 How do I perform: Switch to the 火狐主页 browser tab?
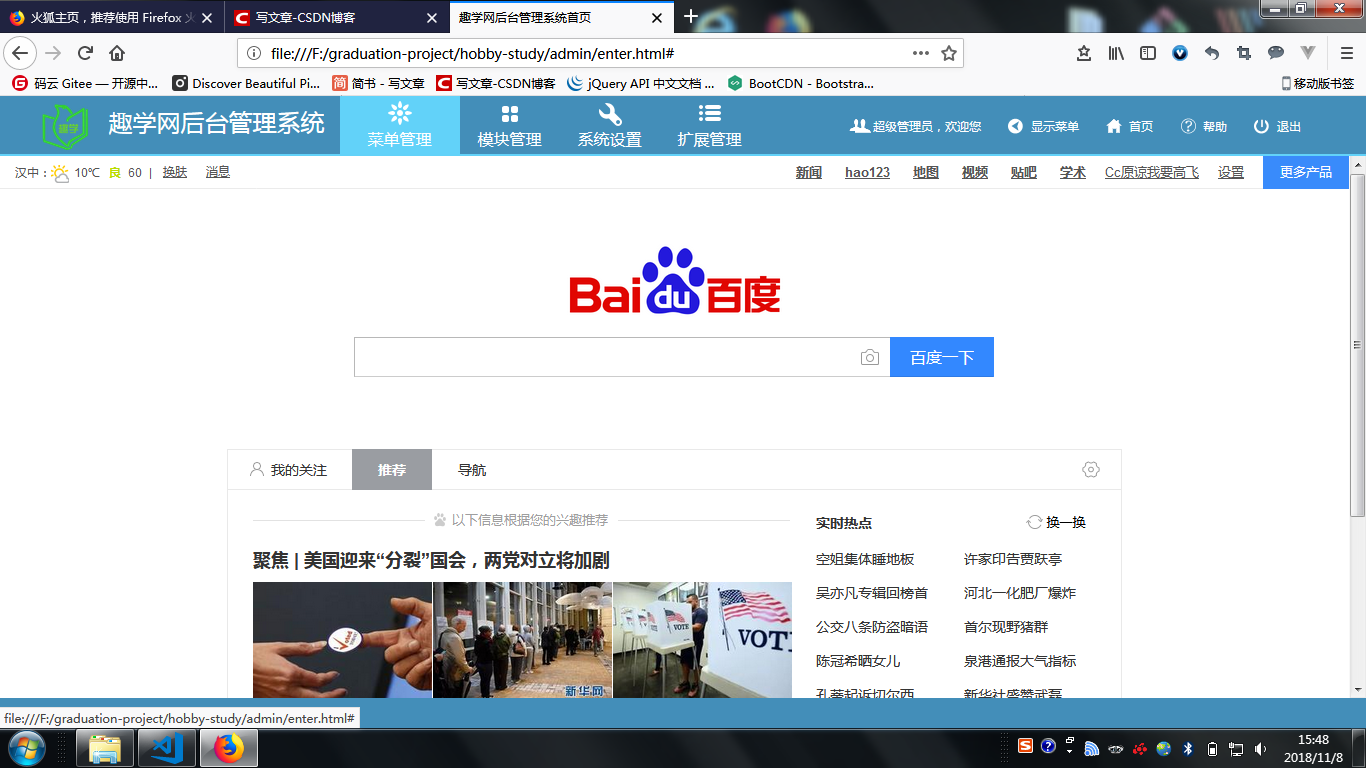[112, 17]
